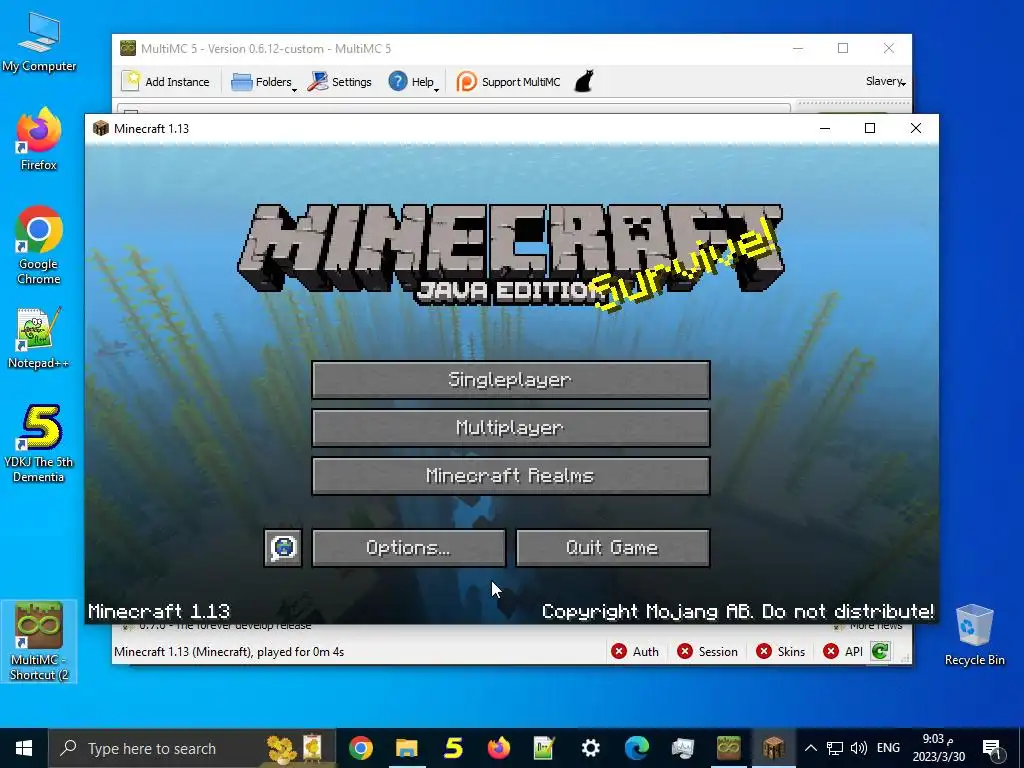Maximize the Minecraft 1.13 window

pos(870,128)
